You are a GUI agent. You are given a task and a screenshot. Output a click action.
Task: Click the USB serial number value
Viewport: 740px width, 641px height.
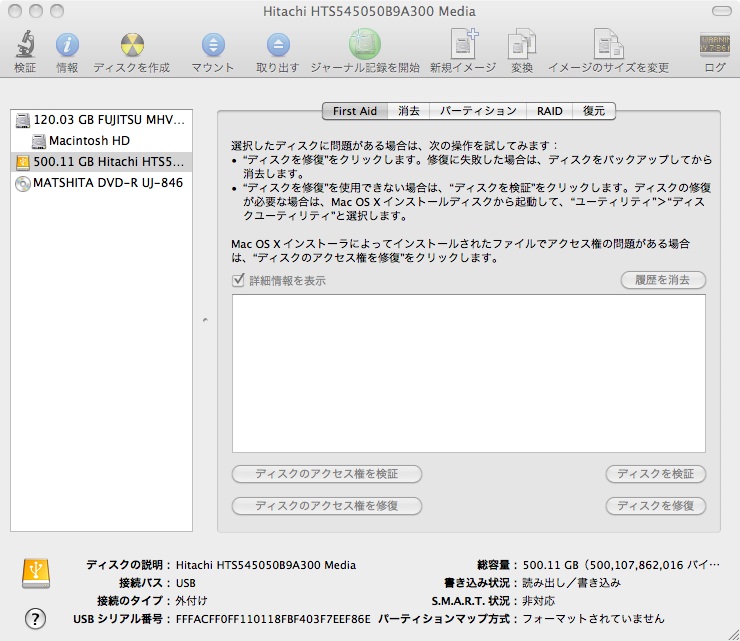click(x=273, y=619)
